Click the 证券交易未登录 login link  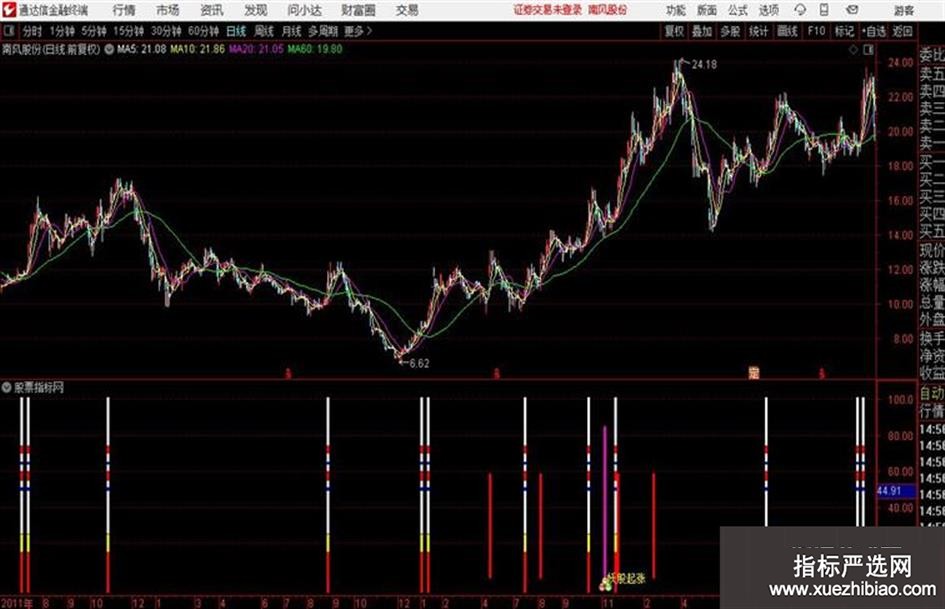548,10
